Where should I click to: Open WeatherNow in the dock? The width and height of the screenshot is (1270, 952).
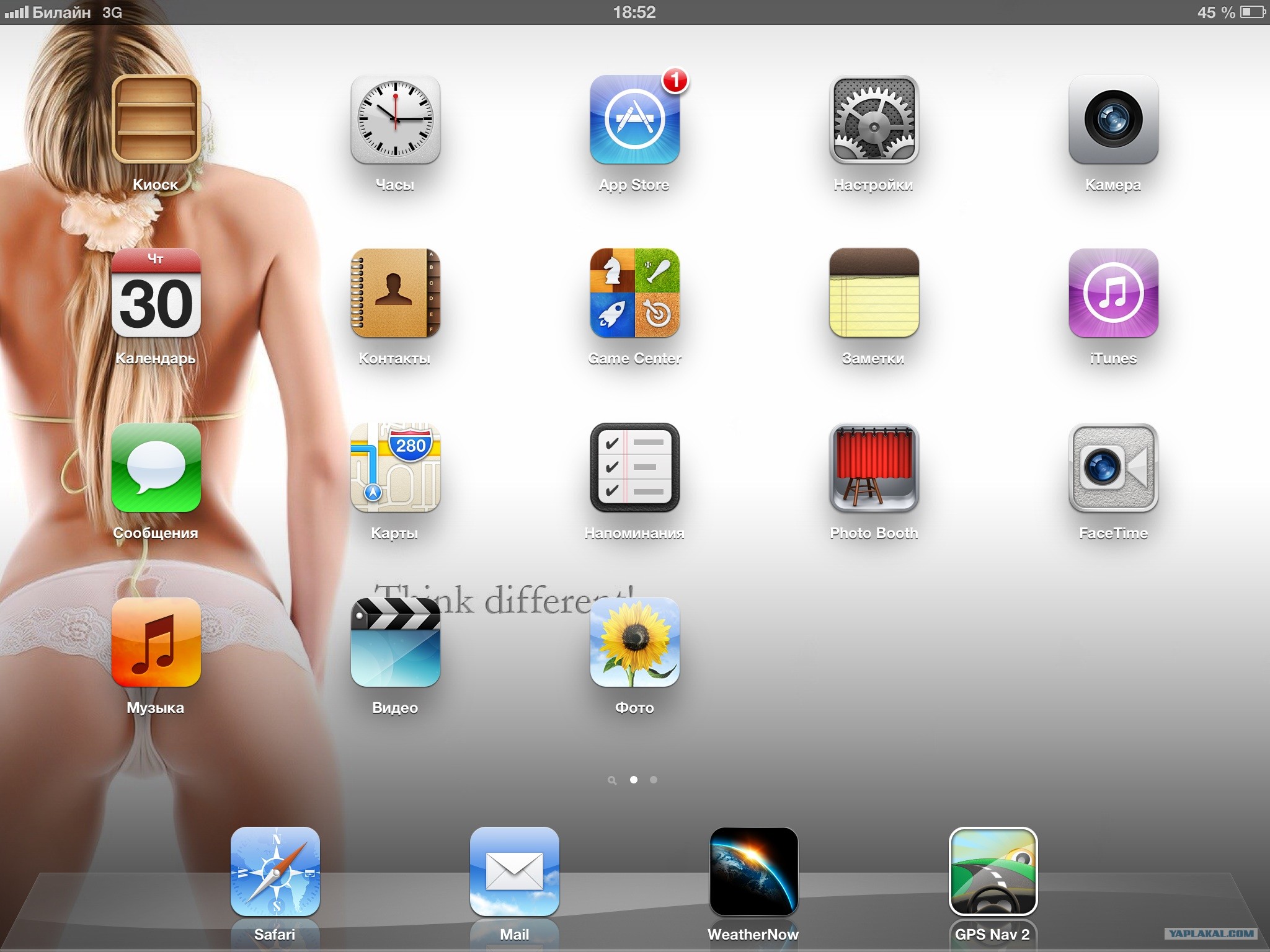click(753, 871)
